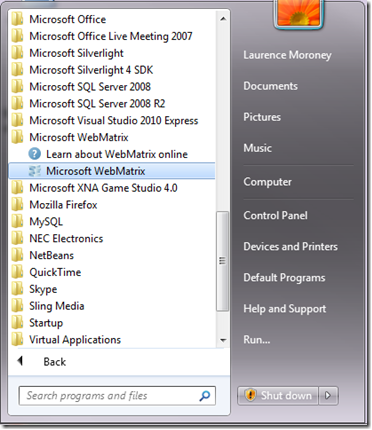This screenshot has width=372, height=430.
Task: Open Devices and Printers
Action: (290, 246)
